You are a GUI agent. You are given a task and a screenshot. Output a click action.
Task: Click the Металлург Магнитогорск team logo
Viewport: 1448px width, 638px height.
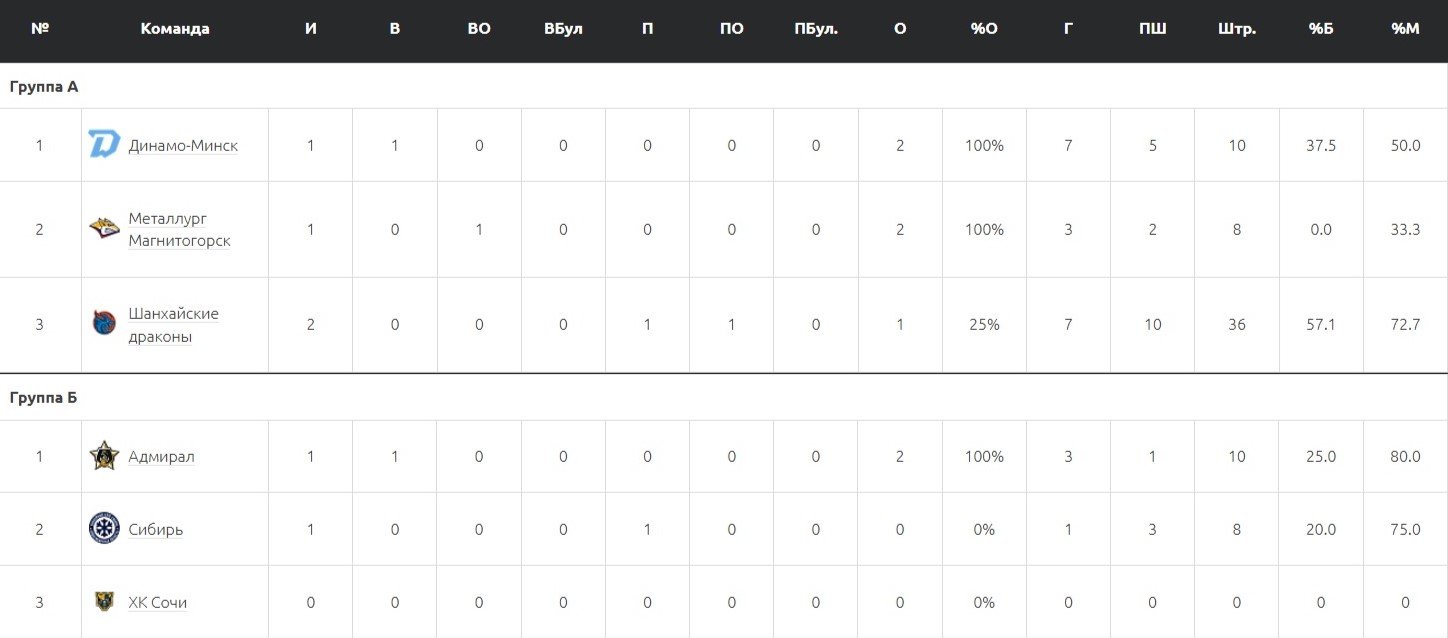pyautogui.click(x=104, y=229)
